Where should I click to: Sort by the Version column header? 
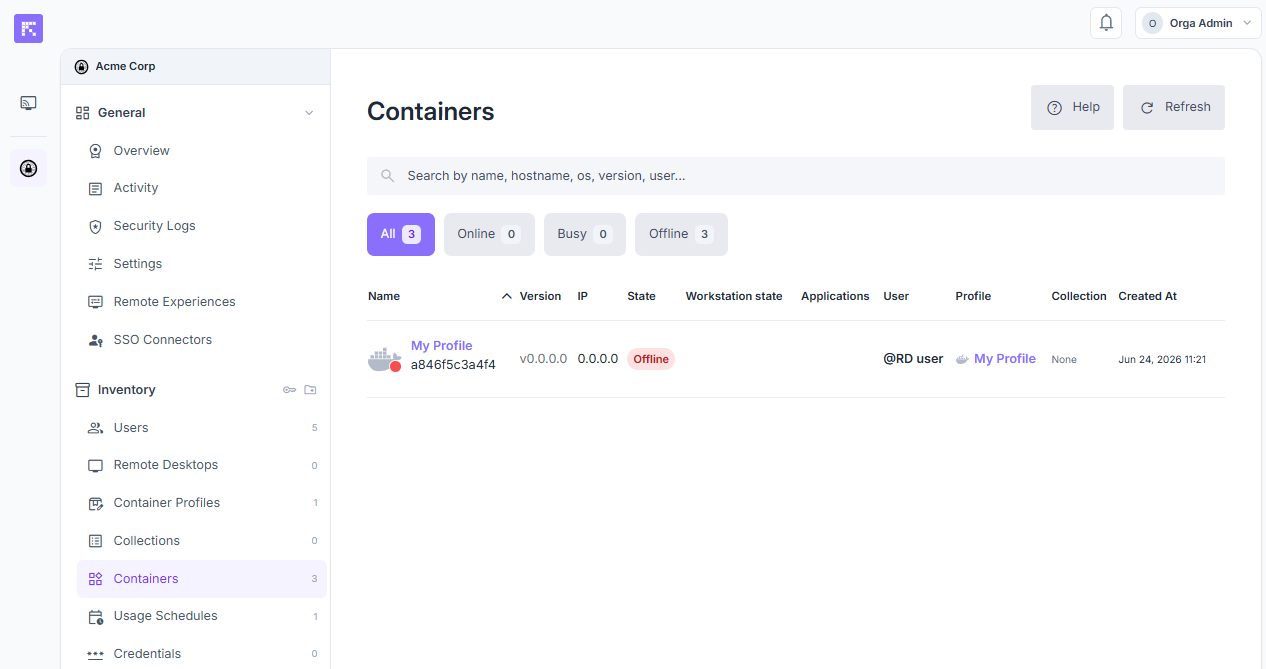[x=540, y=296]
